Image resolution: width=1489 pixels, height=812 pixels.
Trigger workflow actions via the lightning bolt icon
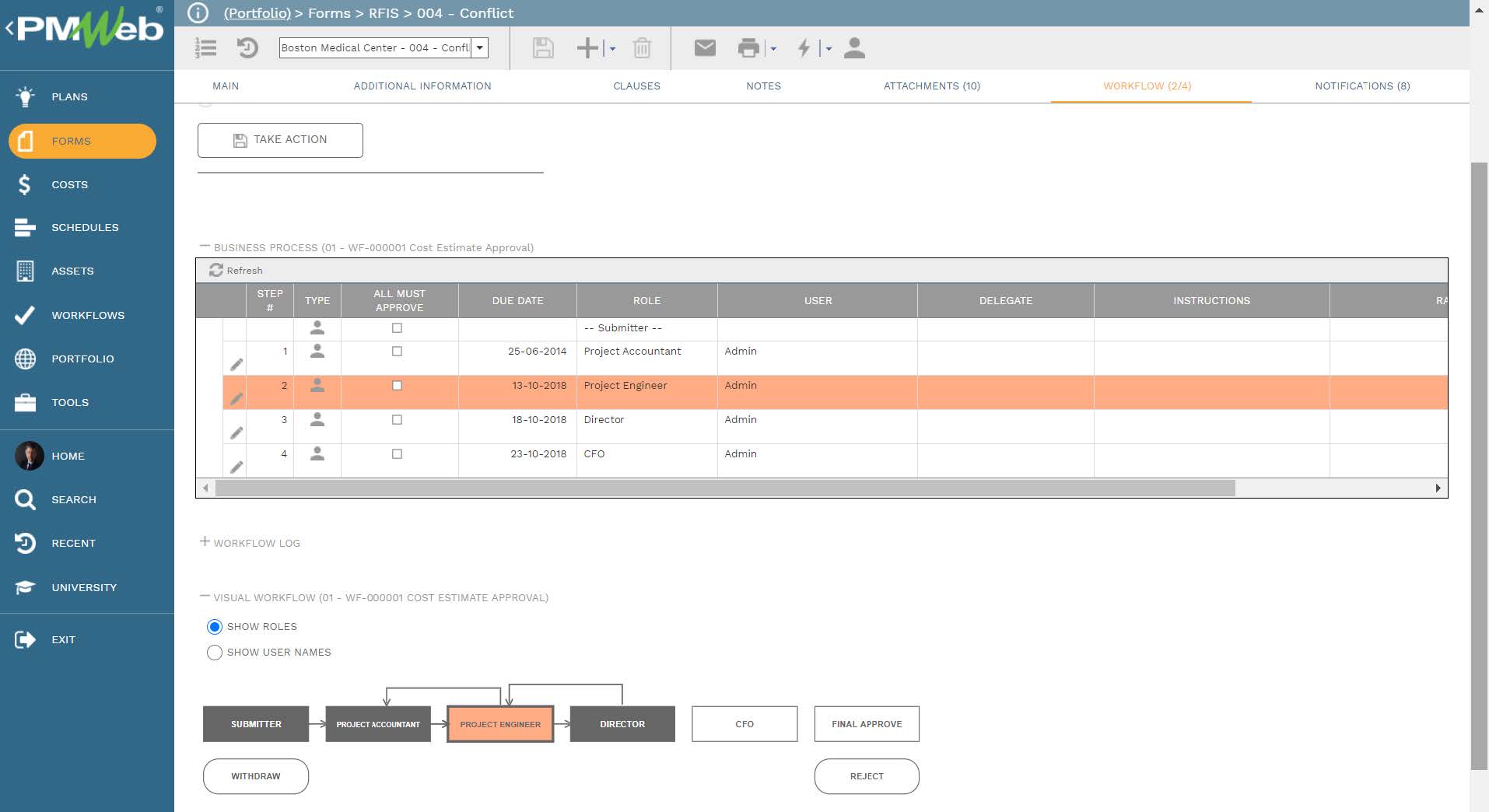(x=805, y=47)
